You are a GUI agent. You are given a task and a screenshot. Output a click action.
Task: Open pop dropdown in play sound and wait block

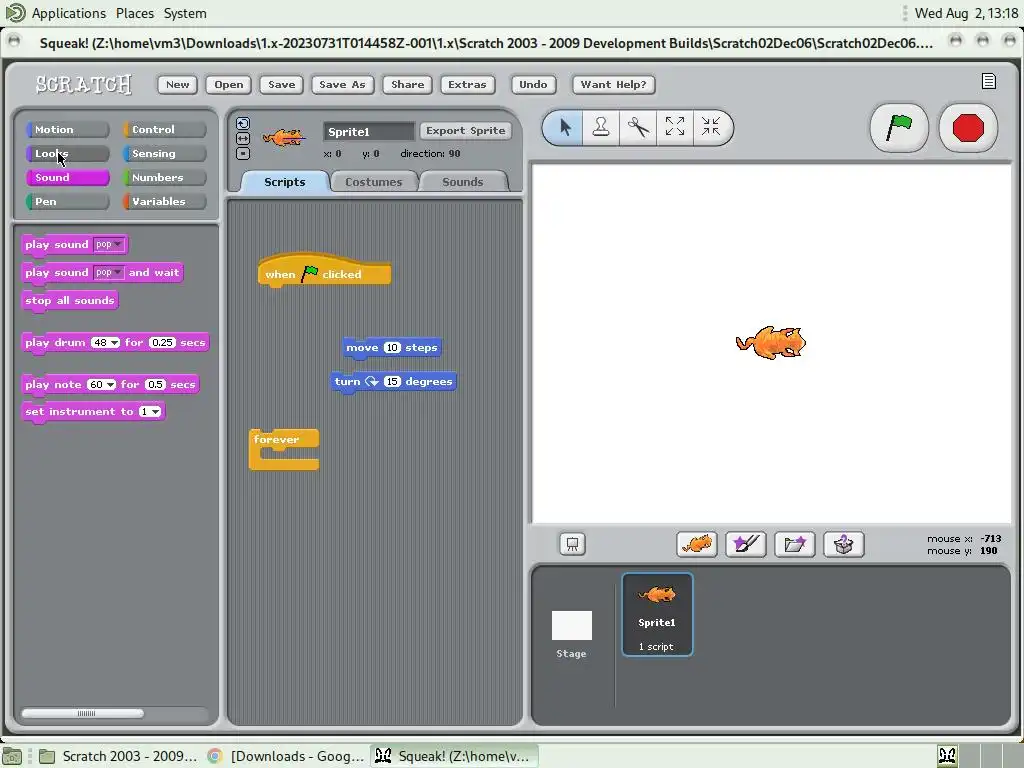point(108,272)
